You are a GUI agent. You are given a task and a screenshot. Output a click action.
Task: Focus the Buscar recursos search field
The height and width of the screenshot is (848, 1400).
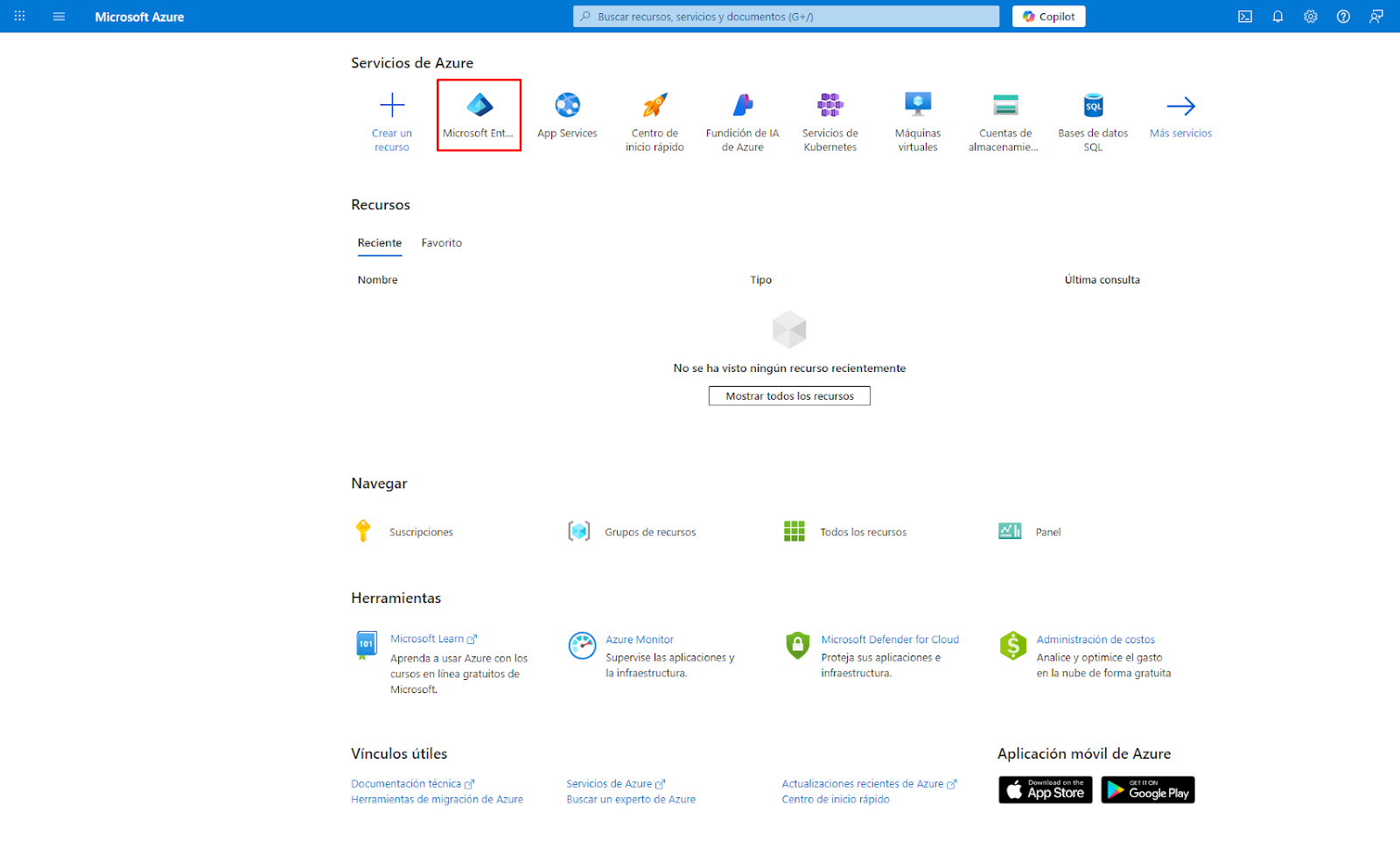787,17
